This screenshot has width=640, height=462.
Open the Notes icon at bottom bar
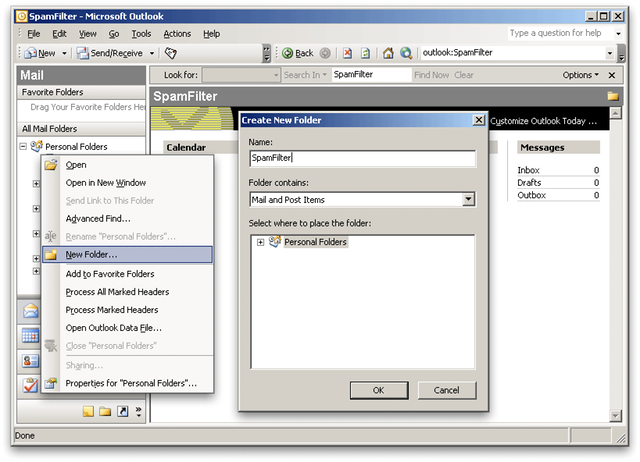click(88, 411)
